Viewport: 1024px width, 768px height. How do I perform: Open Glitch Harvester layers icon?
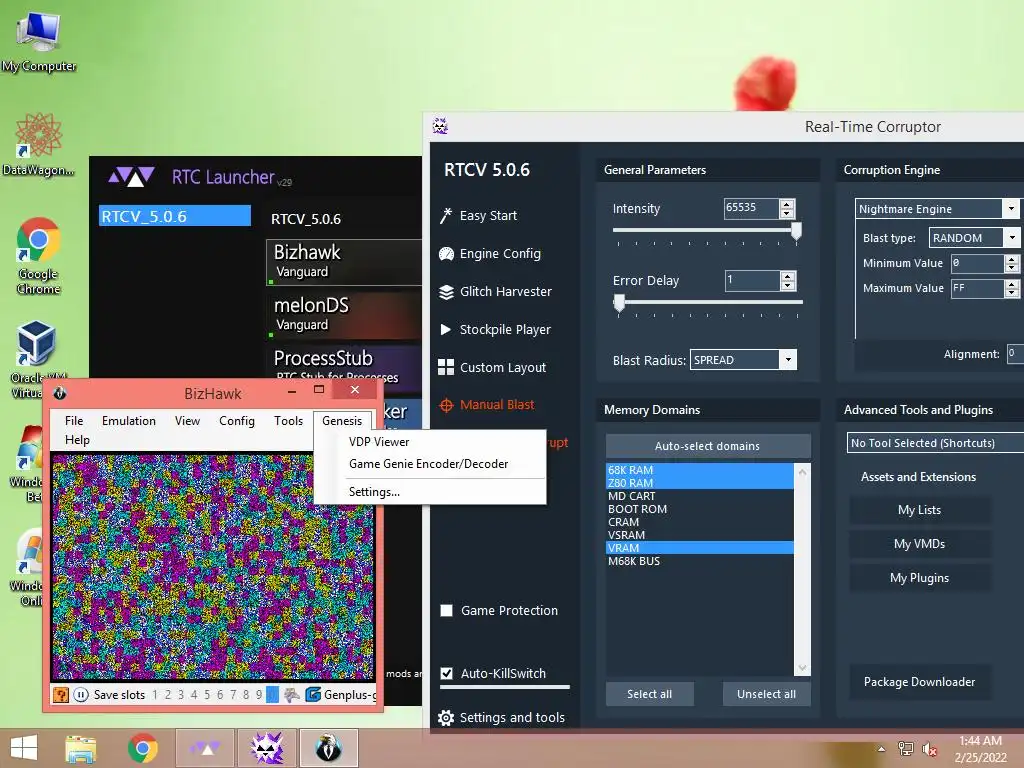click(x=446, y=292)
